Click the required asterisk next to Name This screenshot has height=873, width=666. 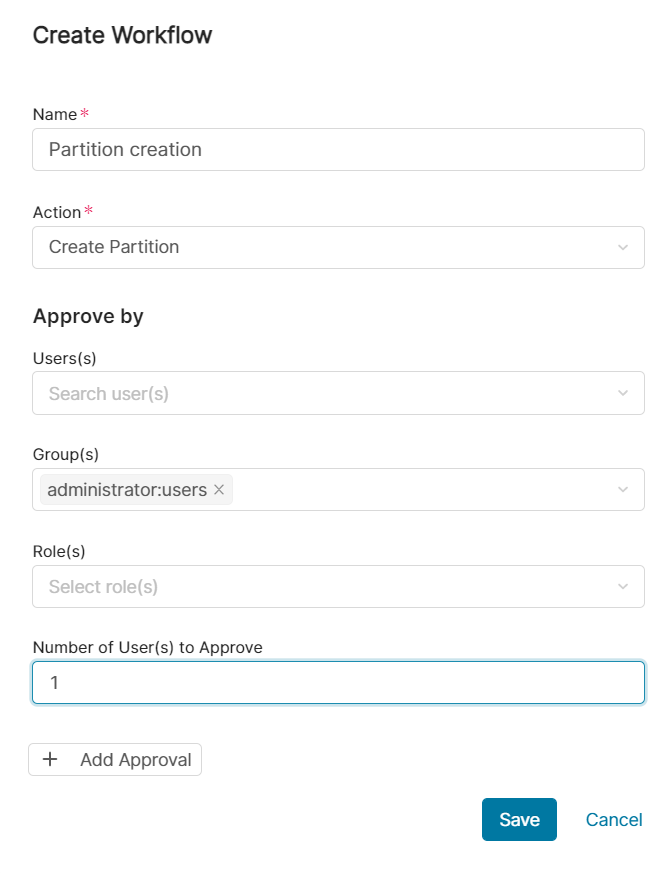click(84, 113)
